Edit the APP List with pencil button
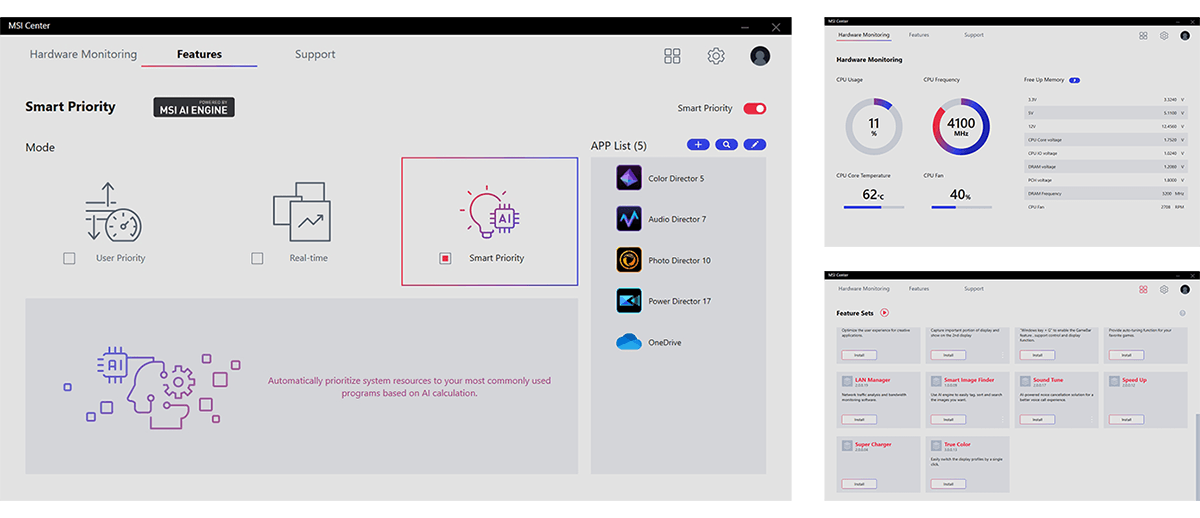Viewport: 1200px width, 518px height. click(x=755, y=145)
